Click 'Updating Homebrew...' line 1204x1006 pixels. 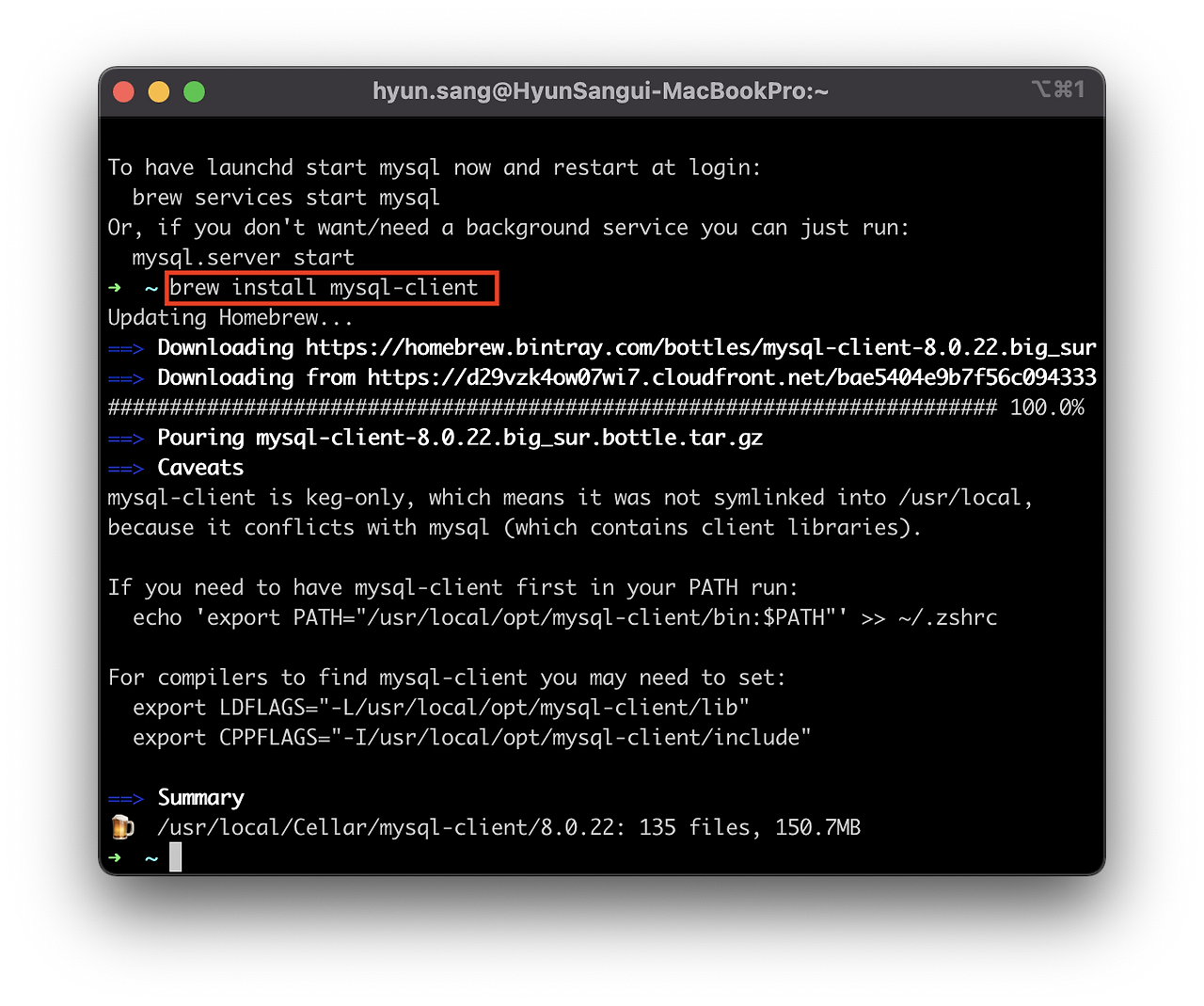coord(230,318)
